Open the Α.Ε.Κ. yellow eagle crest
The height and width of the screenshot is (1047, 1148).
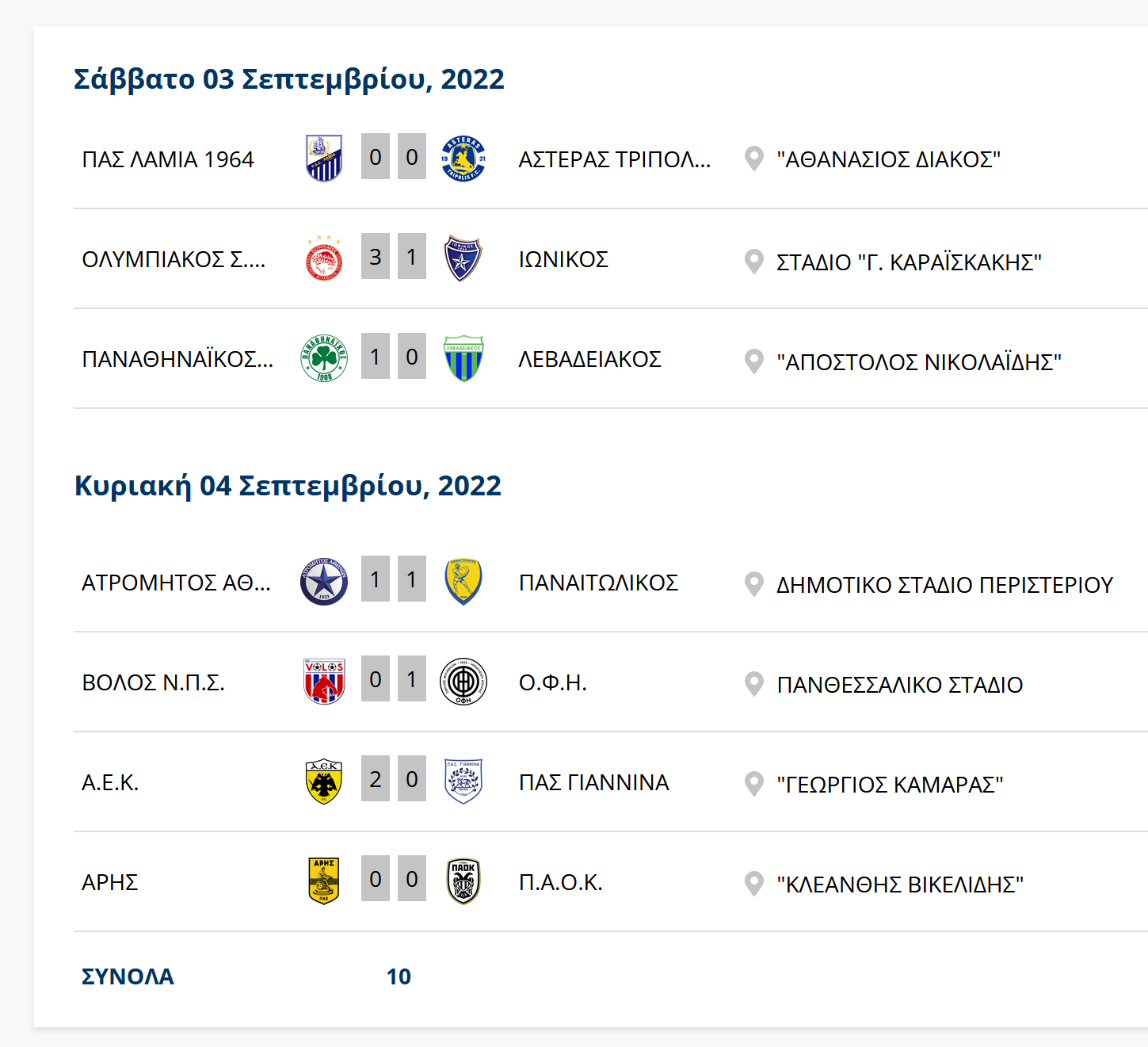click(324, 781)
